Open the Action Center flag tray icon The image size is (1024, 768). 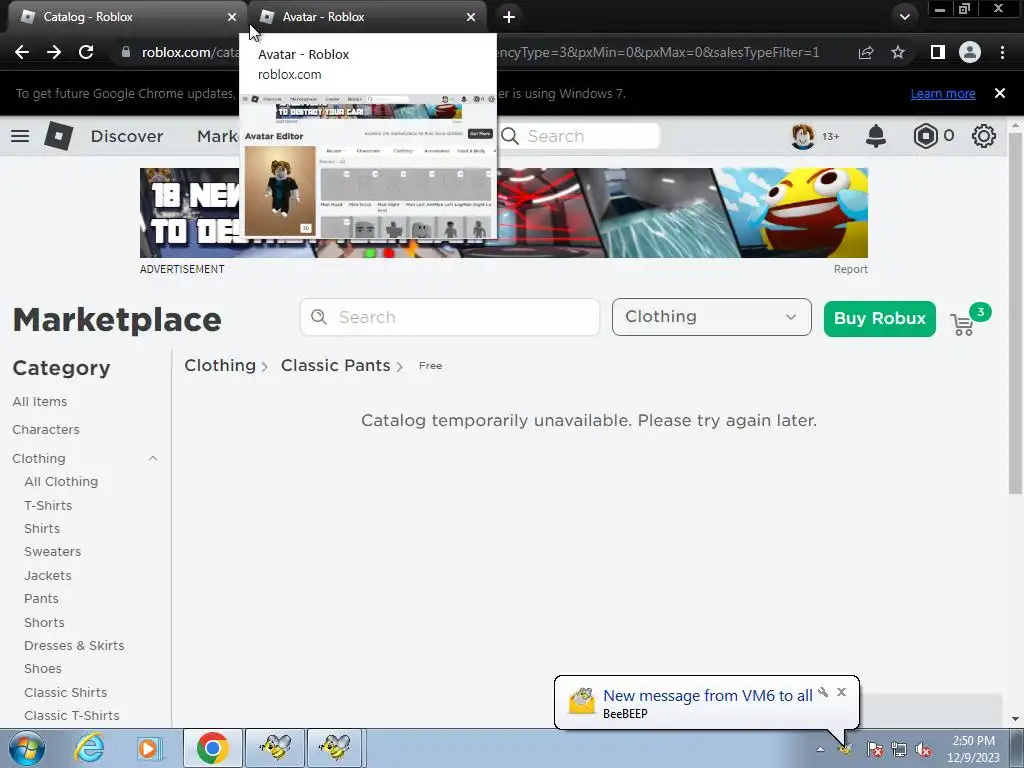point(874,750)
